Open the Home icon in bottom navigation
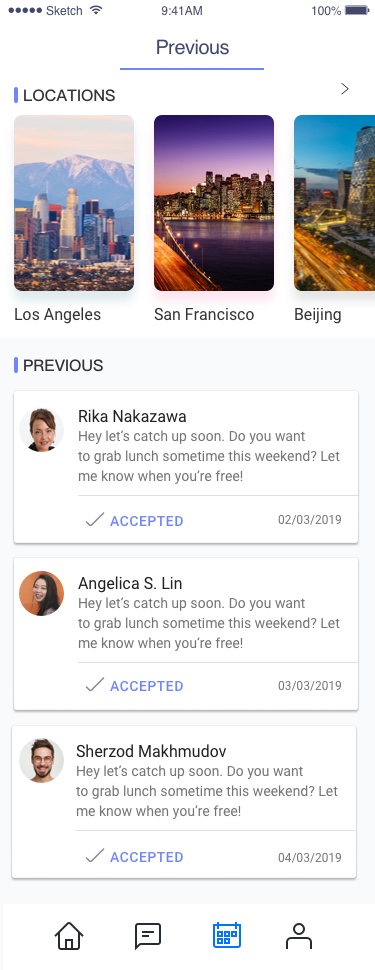 (69, 935)
